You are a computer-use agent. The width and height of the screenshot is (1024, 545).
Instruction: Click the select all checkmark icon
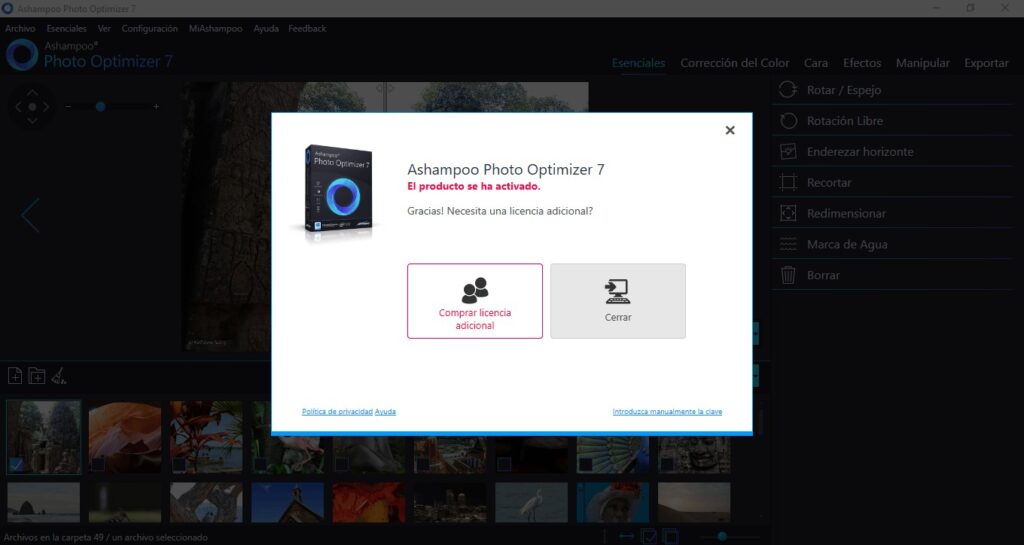tap(648, 537)
